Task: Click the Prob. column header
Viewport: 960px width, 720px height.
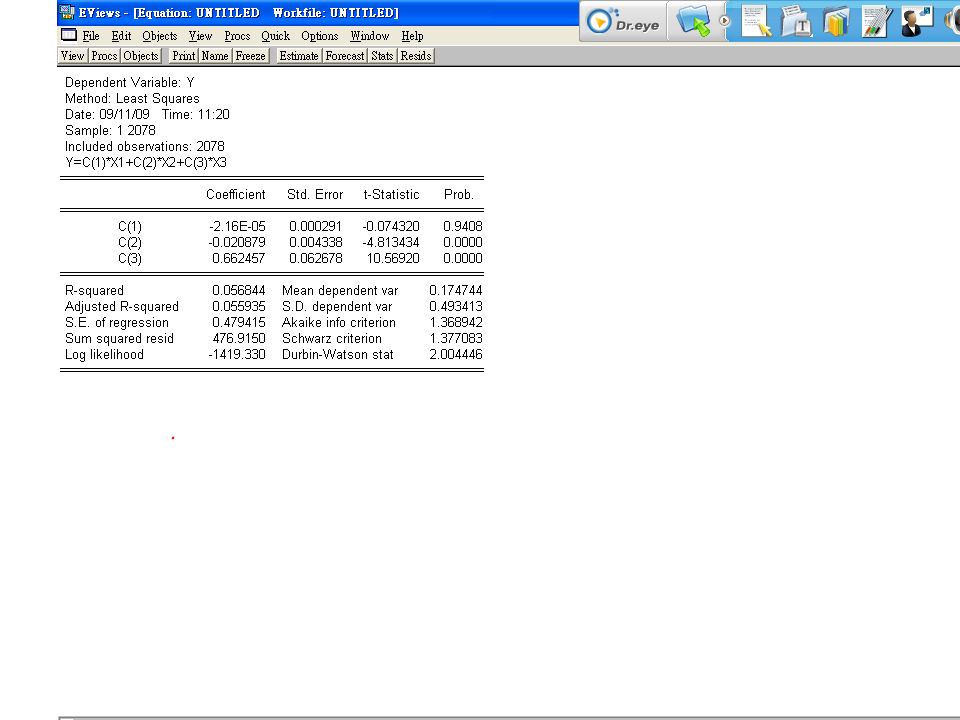Action: pyautogui.click(x=459, y=195)
